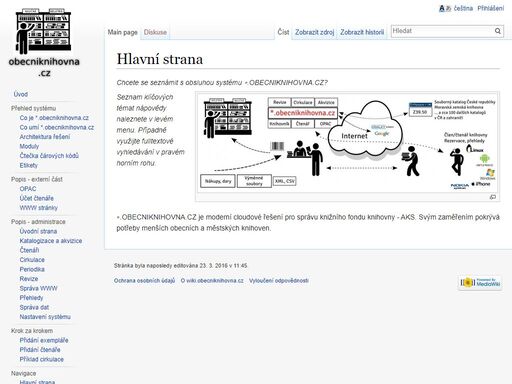Enlarge the diagram using the magnify icon
The height and width of the screenshot is (384, 512).
pos(493,197)
